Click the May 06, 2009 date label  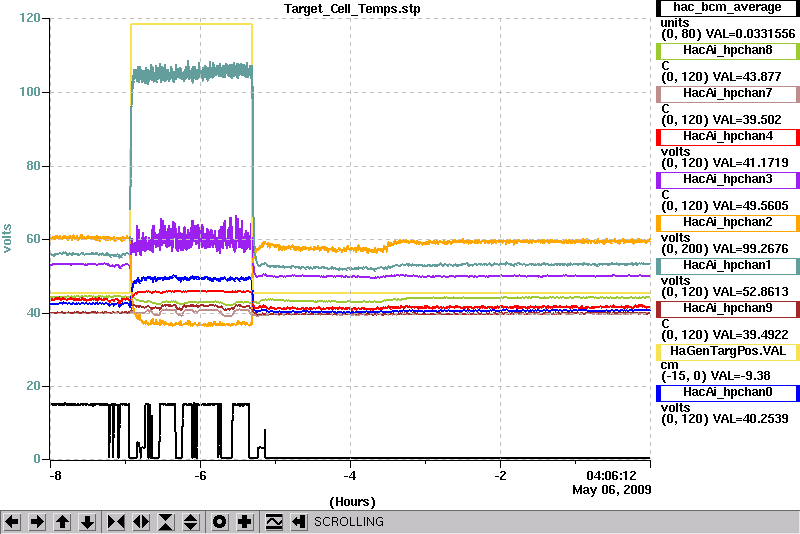point(612,490)
